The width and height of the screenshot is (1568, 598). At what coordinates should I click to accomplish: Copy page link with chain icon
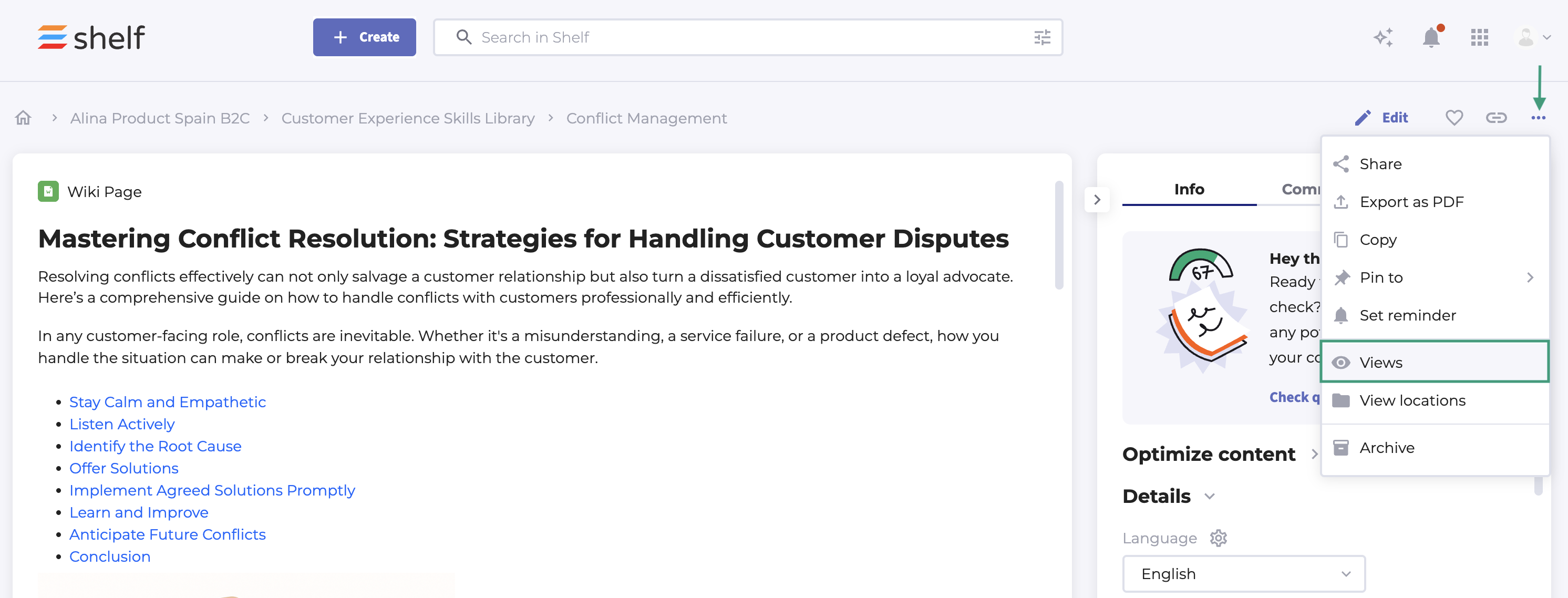tap(1495, 118)
